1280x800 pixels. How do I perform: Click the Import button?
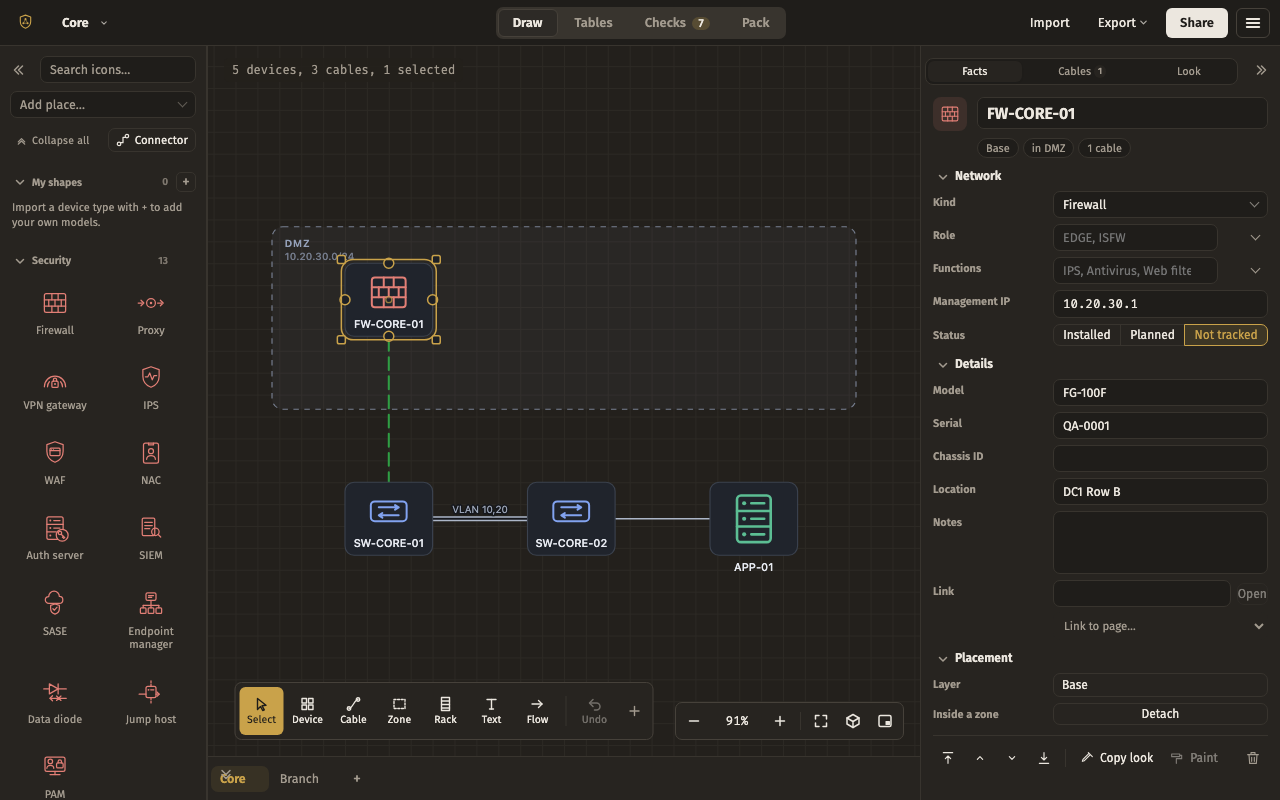1050,23
